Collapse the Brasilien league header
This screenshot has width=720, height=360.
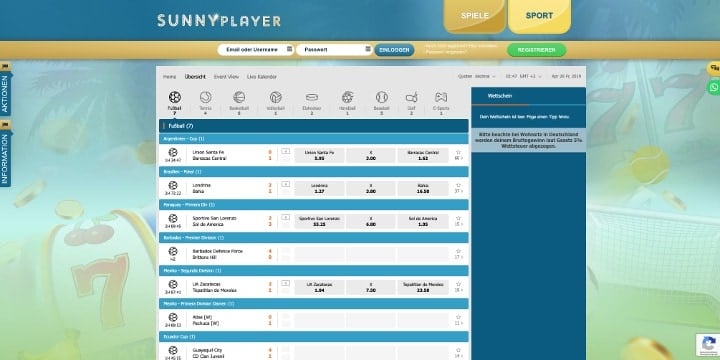(314, 172)
